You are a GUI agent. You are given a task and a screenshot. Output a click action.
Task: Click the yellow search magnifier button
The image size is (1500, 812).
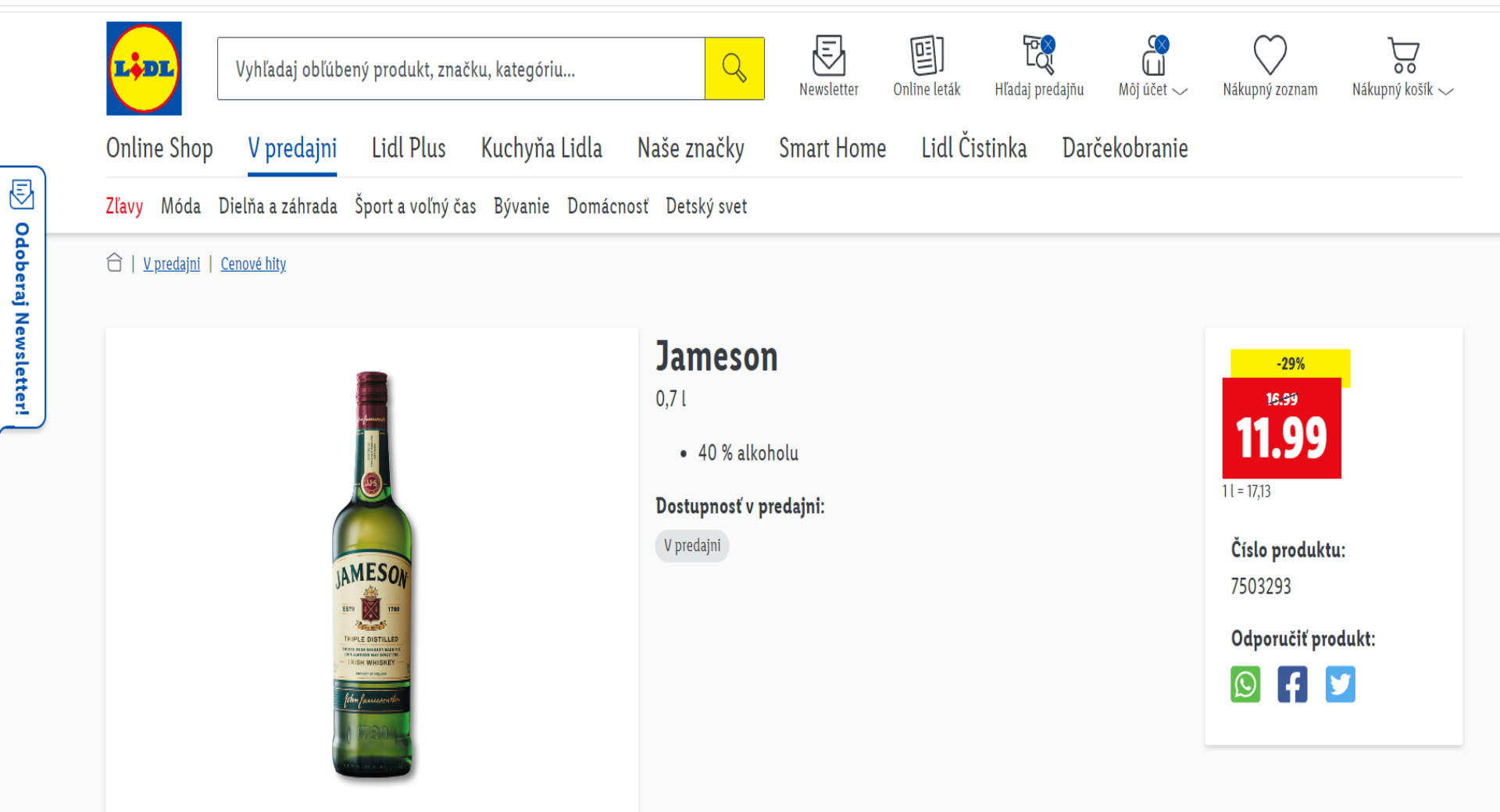click(x=734, y=69)
